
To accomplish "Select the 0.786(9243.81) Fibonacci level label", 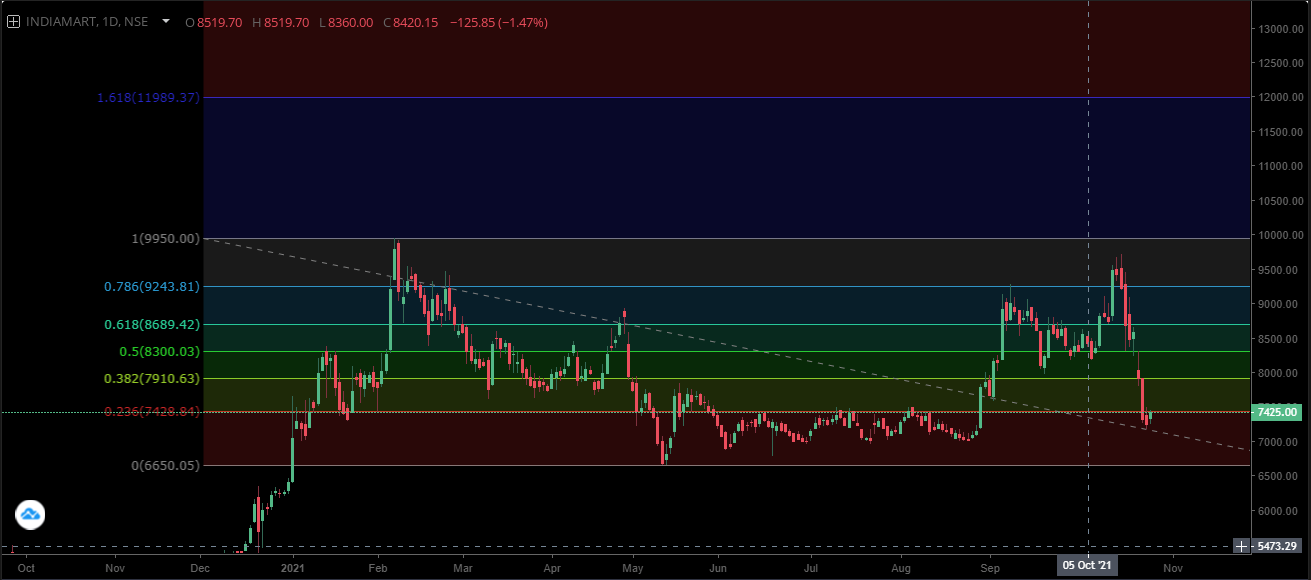I will point(152,286).
